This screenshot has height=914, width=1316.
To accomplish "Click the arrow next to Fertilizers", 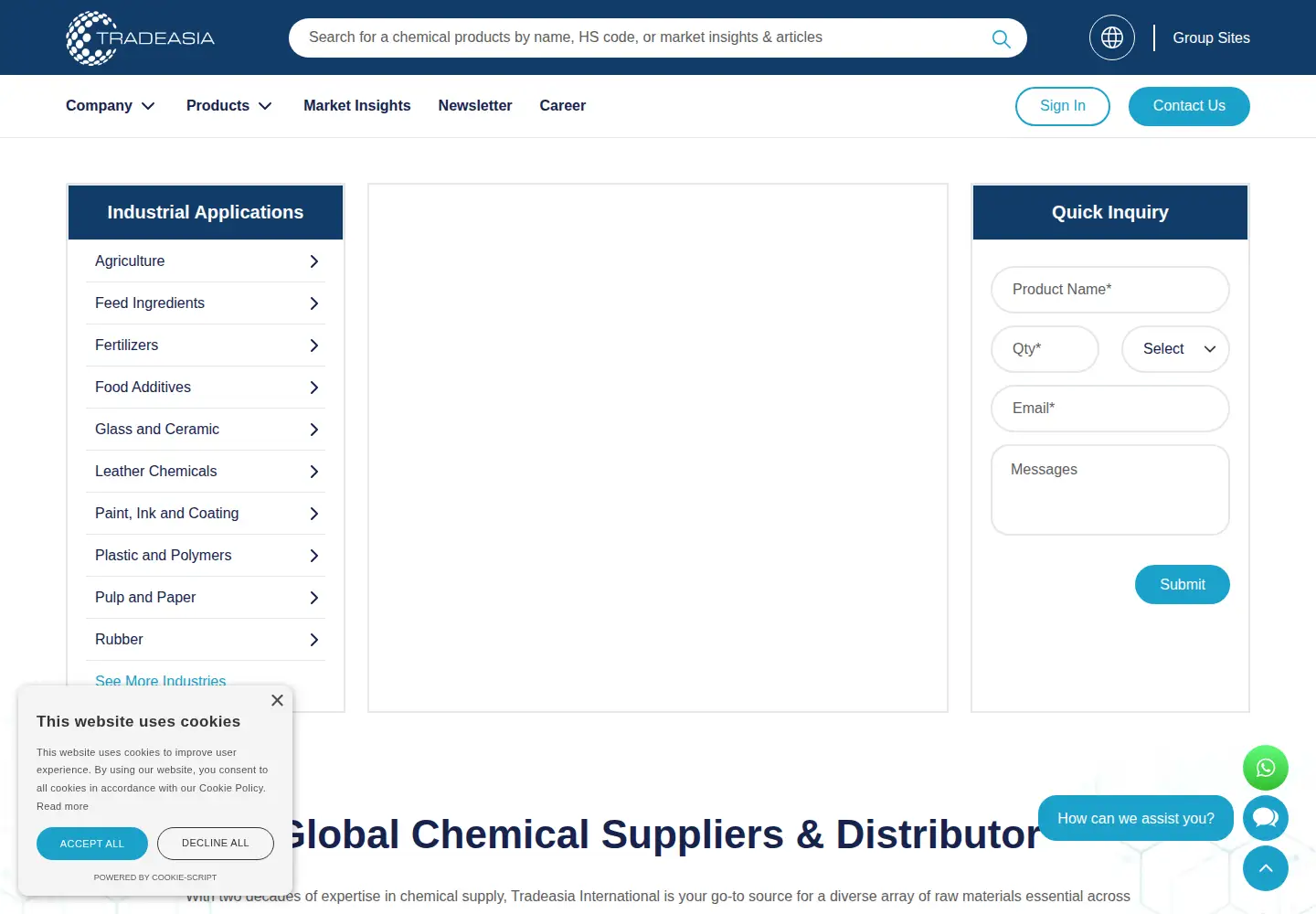I will pos(313,345).
